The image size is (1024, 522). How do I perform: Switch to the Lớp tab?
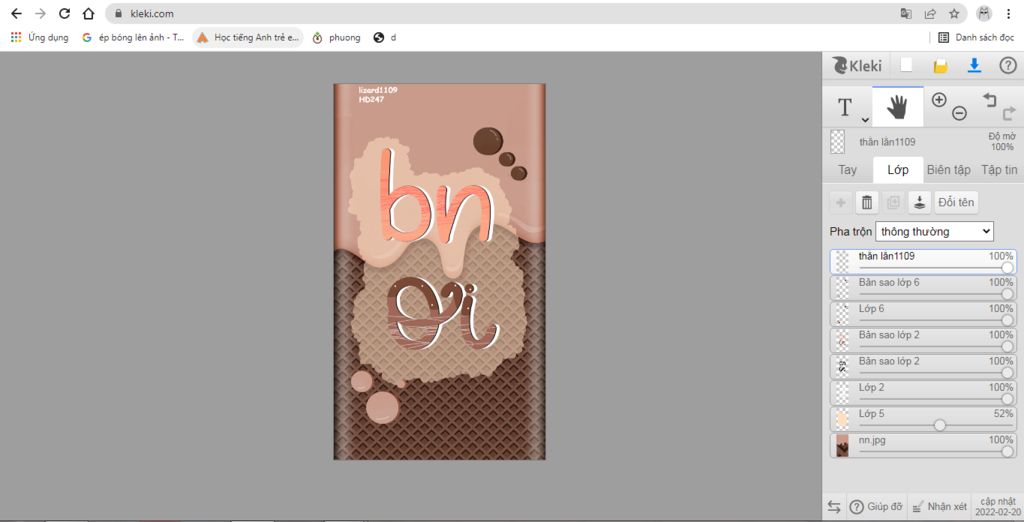click(x=898, y=170)
